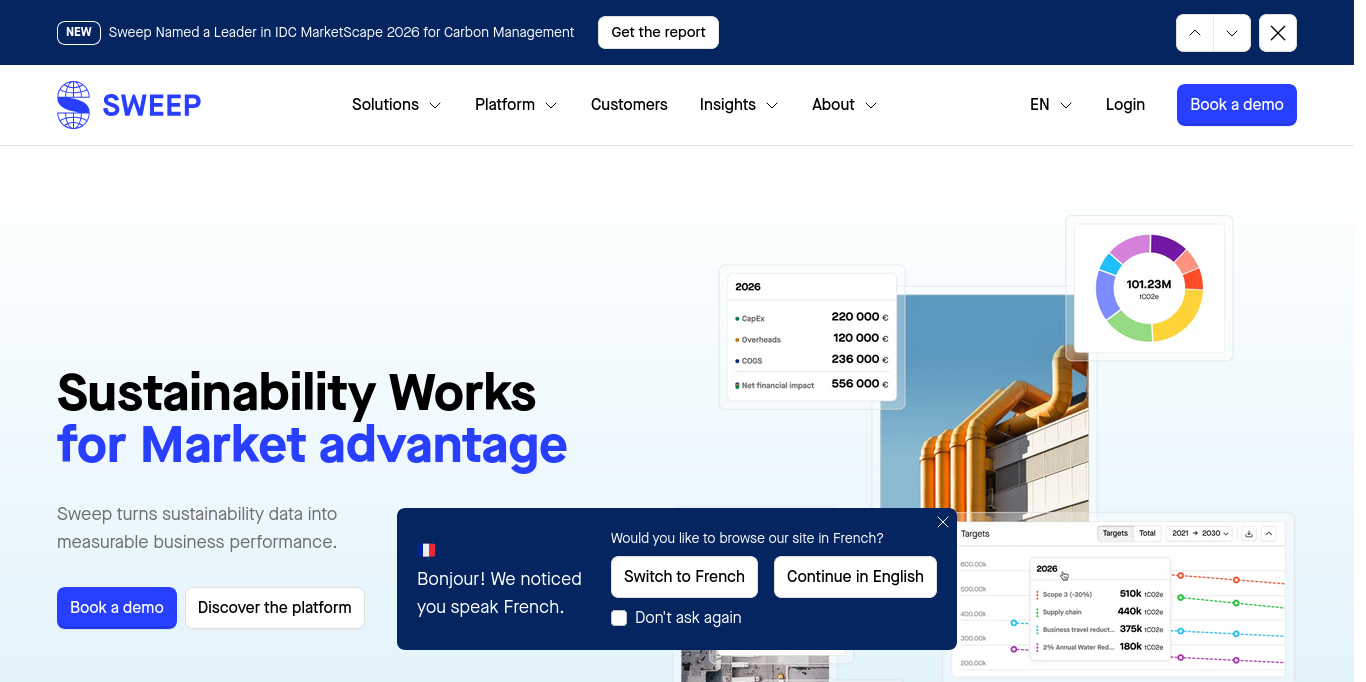Image resolution: width=1366 pixels, height=682 pixels.
Task: Click the 220 000 € value
Action: point(860,317)
